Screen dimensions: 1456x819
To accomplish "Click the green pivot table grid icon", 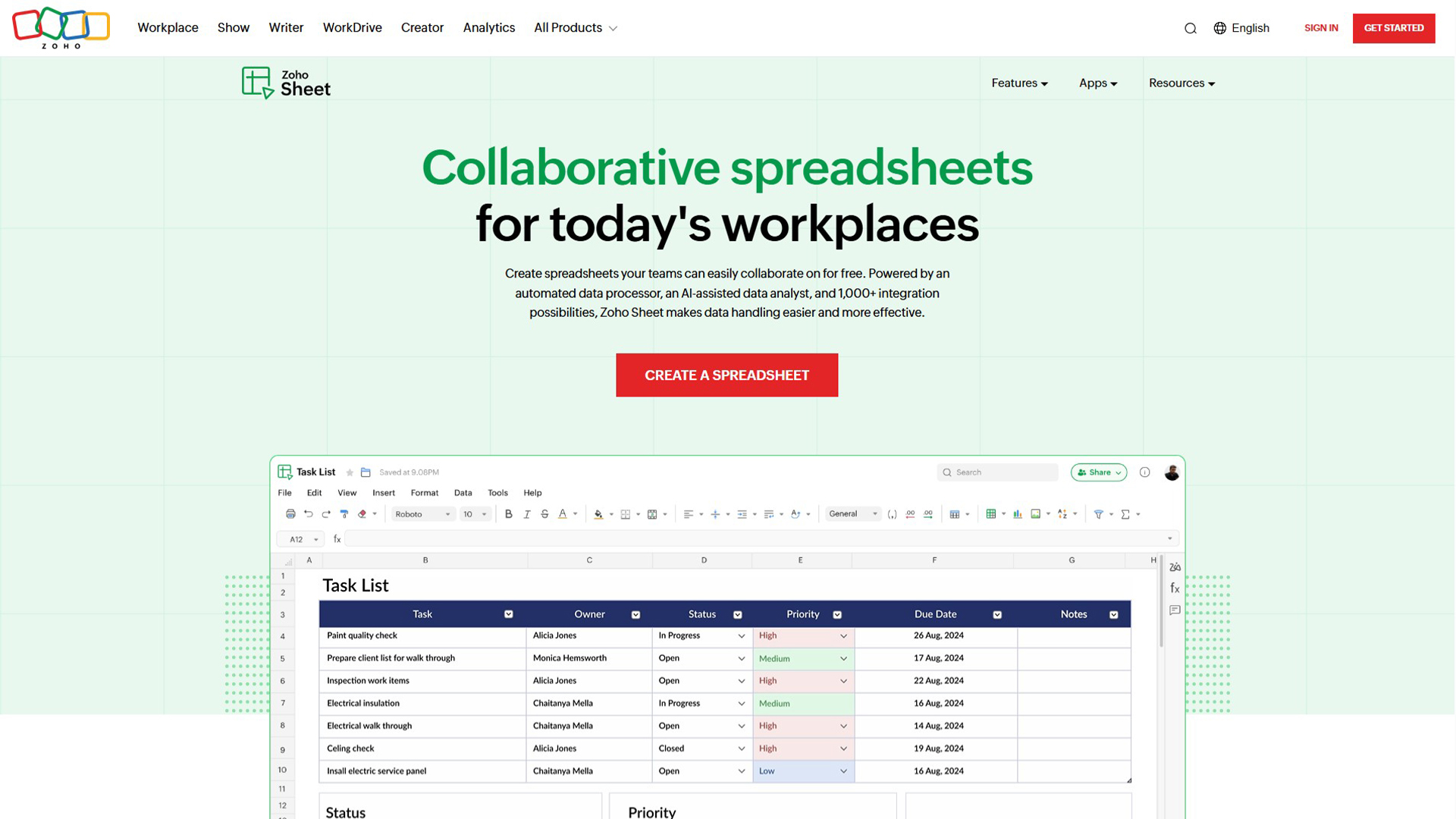I will [x=991, y=514].
